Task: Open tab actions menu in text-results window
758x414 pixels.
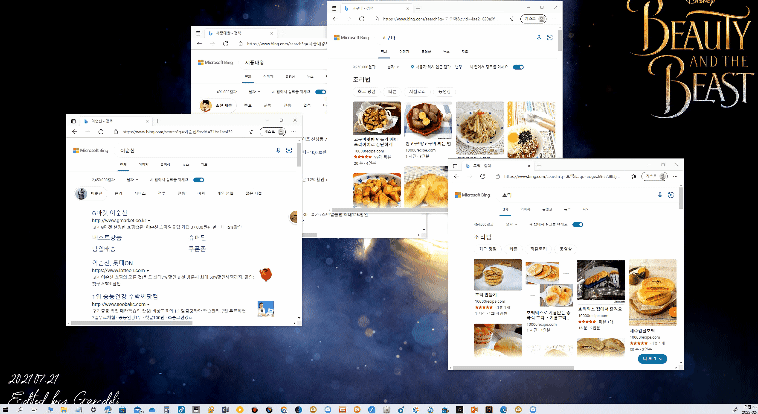Action: (73, 121)
